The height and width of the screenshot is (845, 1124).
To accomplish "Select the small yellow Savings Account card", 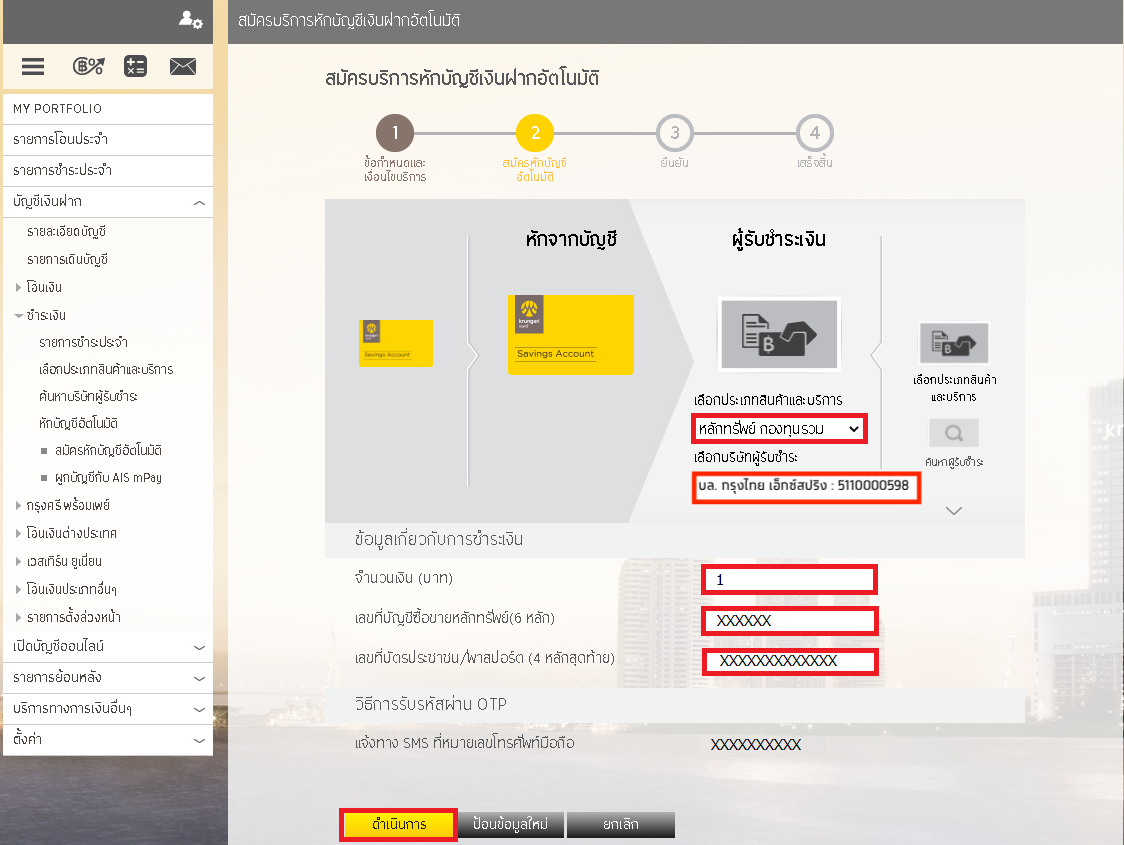I will [x=396, y=343].
